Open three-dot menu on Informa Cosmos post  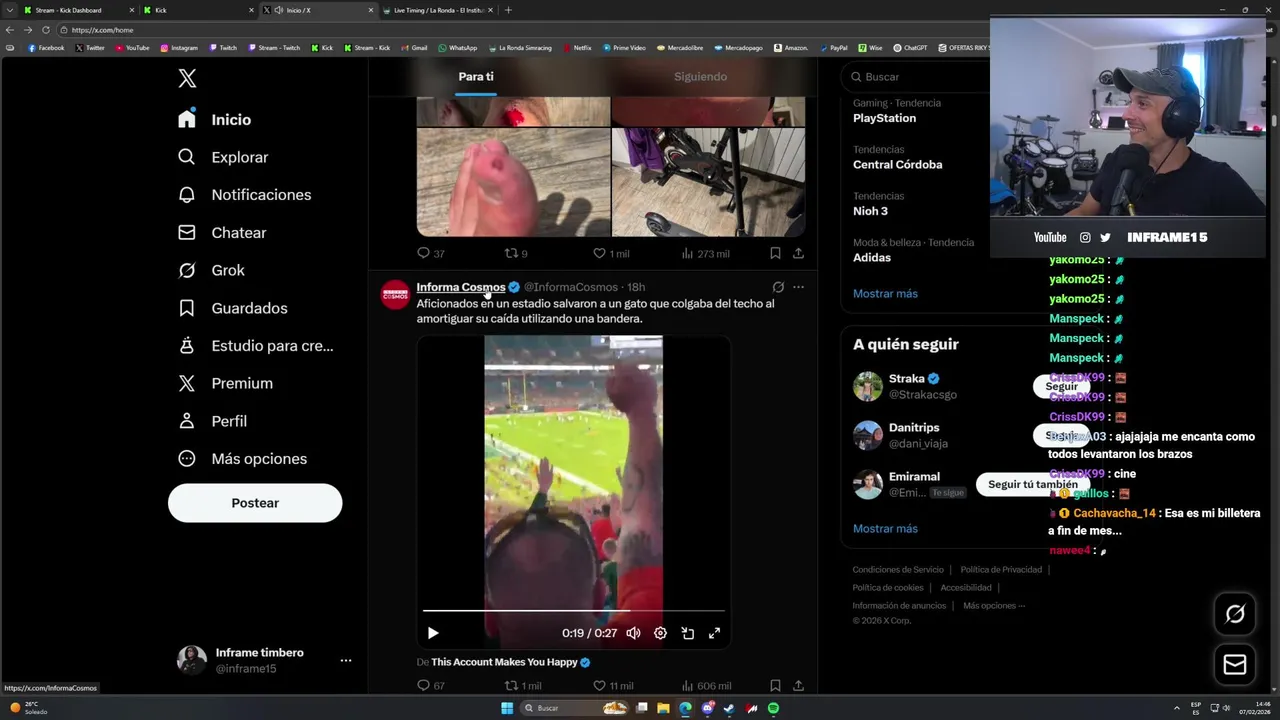click(798, 287)
